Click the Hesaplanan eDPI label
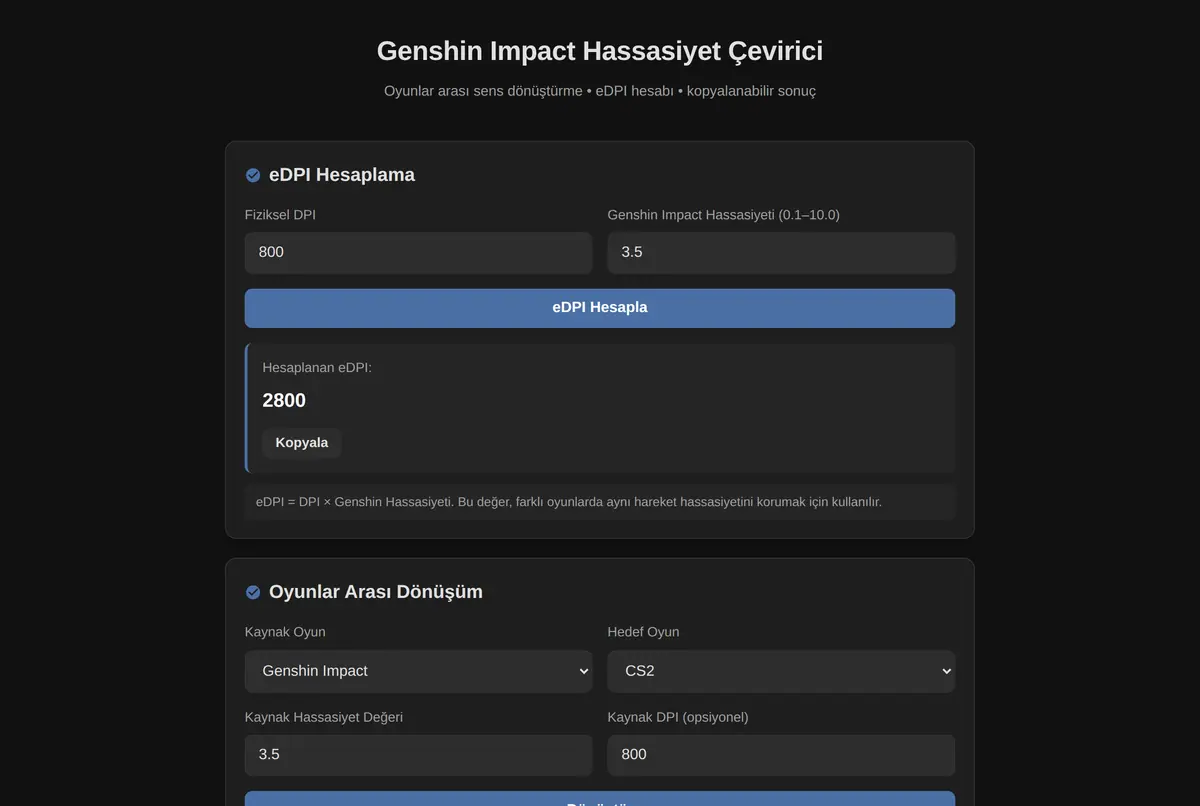 click(x=317, y=368)
